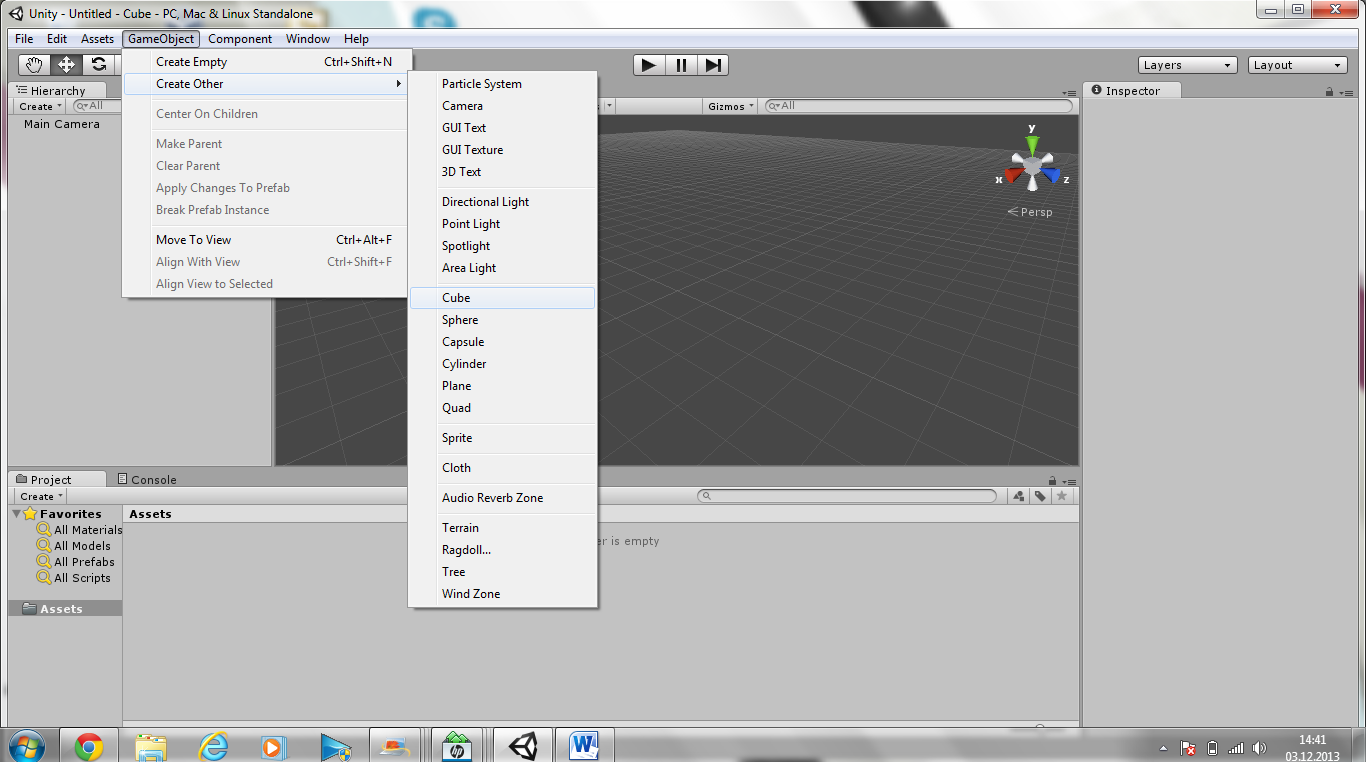
Task: Choose Cube from Create Other submenu
Action: 456,298
